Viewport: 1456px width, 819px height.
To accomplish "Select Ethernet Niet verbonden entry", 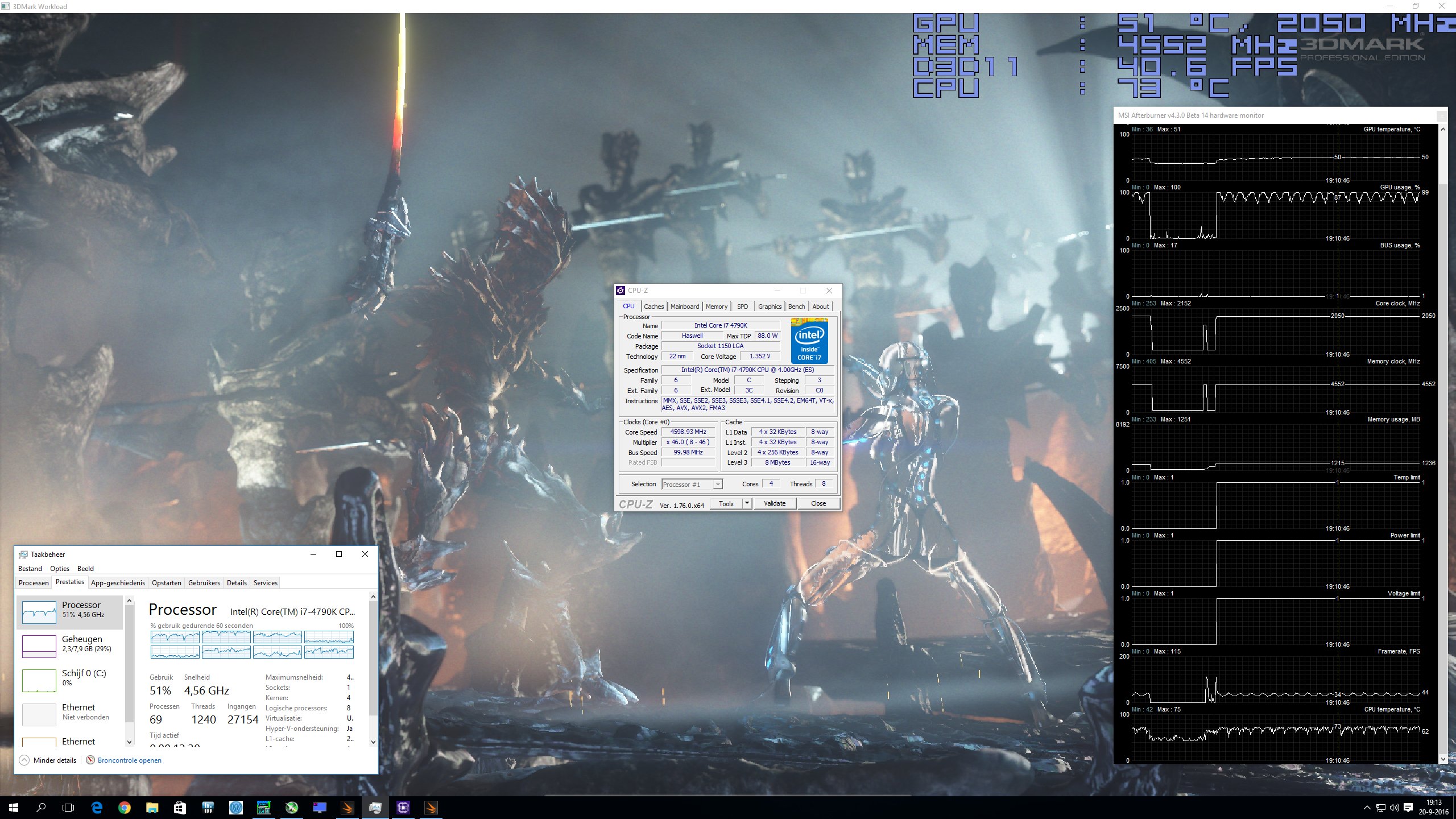I will tap(69, 714).
